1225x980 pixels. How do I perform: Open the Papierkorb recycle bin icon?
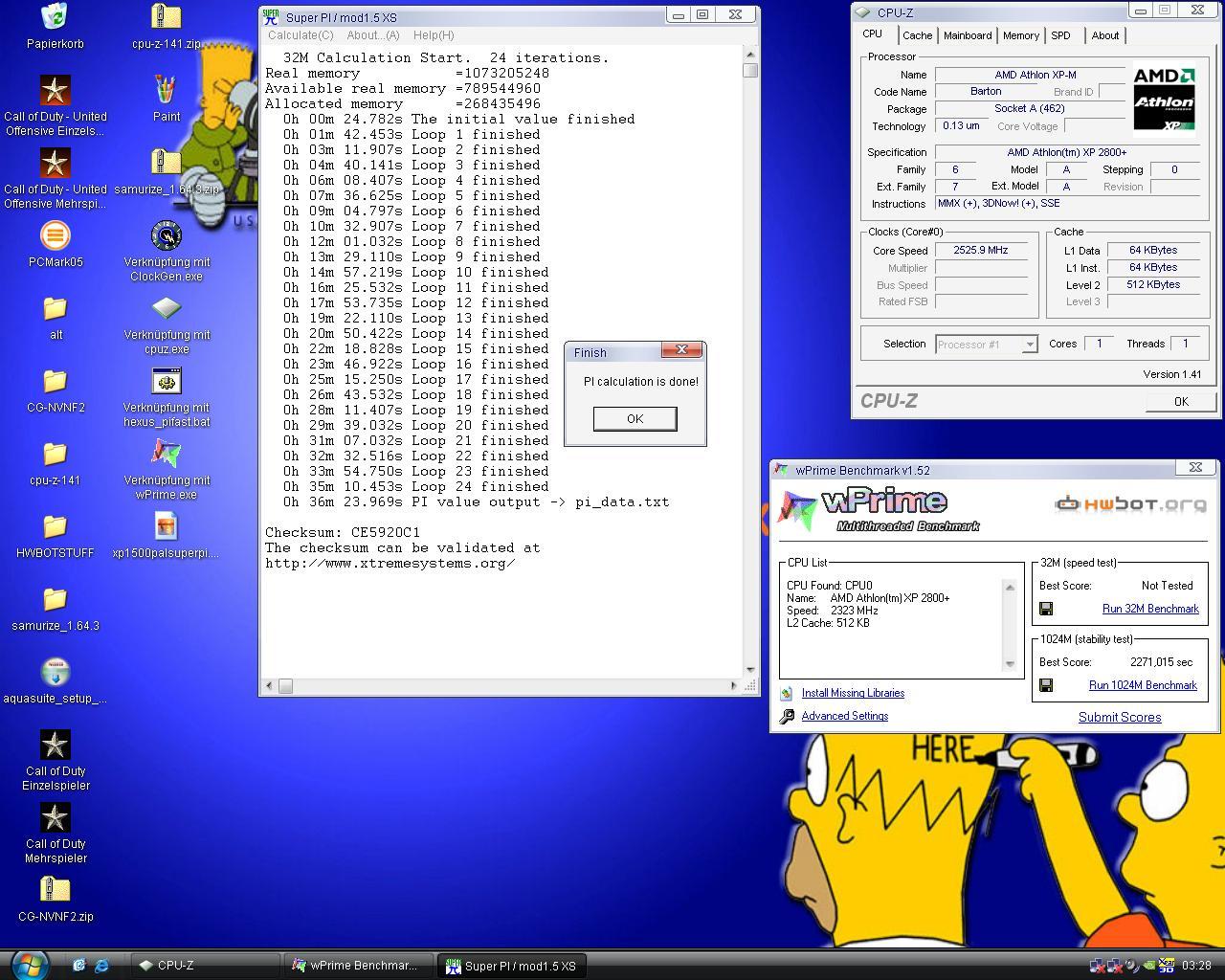(x=56, y=17)
